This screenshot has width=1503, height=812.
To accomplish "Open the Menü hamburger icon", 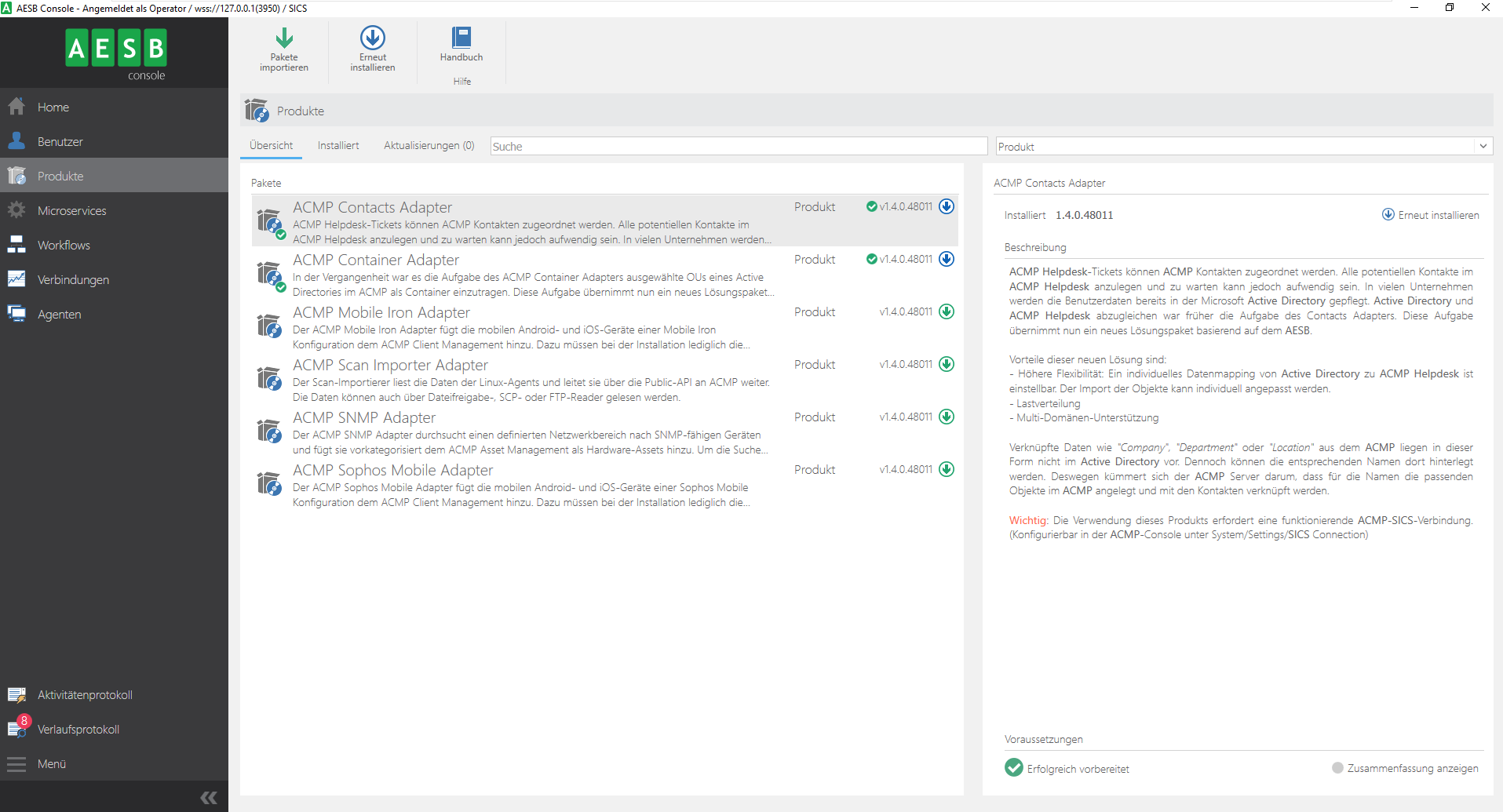I will [x=16, y=763].
